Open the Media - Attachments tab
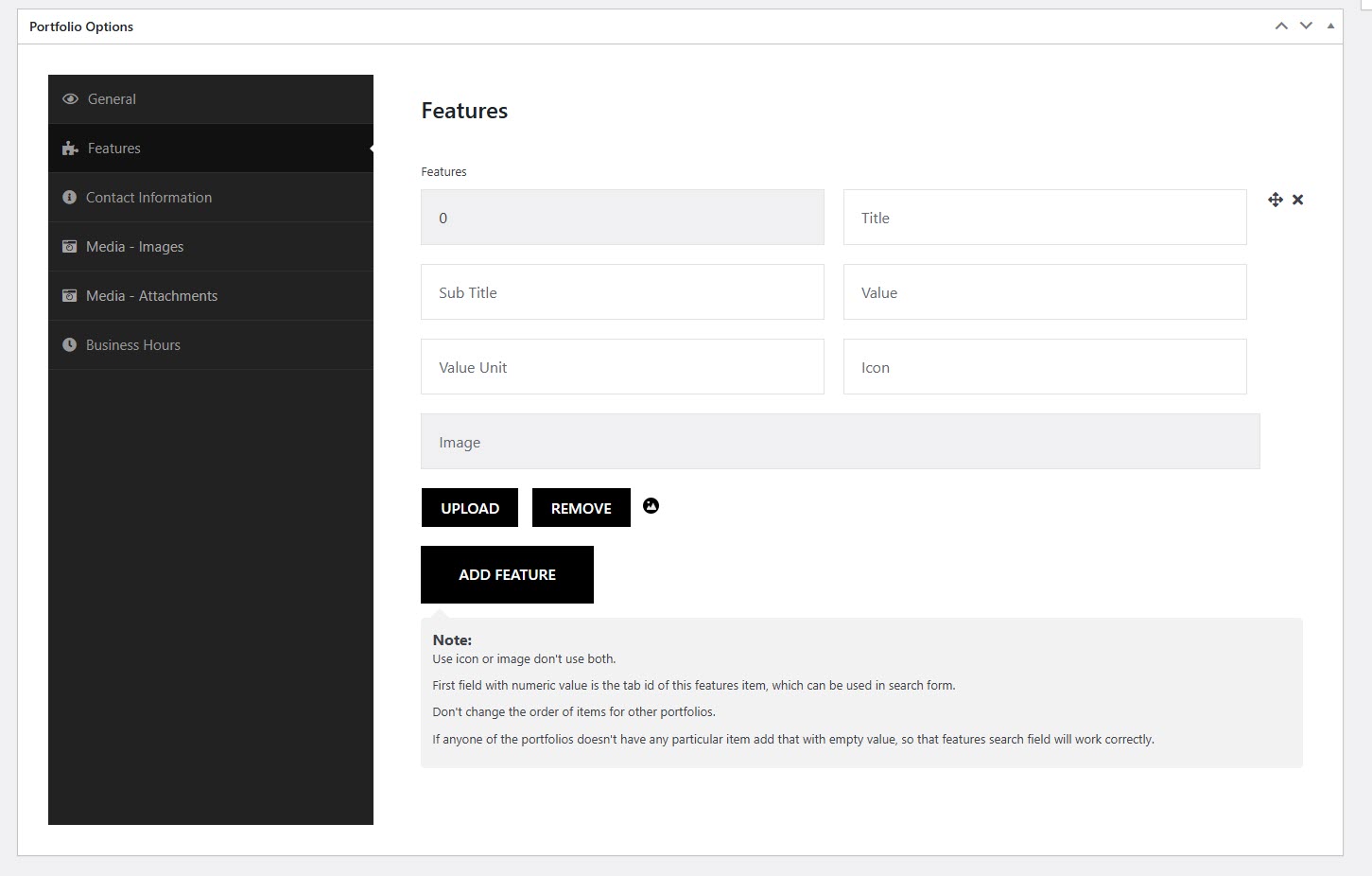Viewport: 1372px width, 876px height. click(151, 296)
